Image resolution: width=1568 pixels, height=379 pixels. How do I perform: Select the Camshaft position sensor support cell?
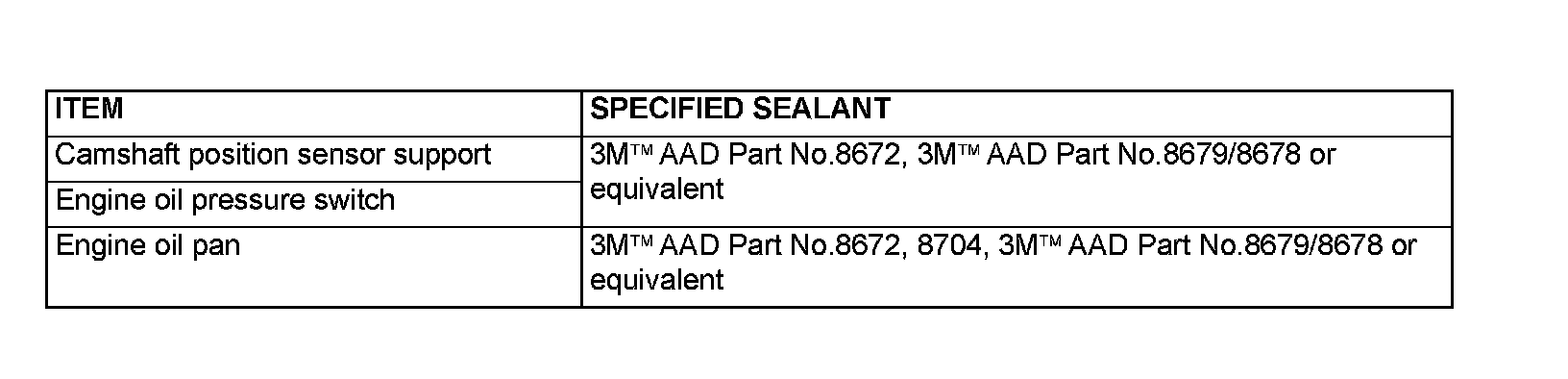coord(313,159)
